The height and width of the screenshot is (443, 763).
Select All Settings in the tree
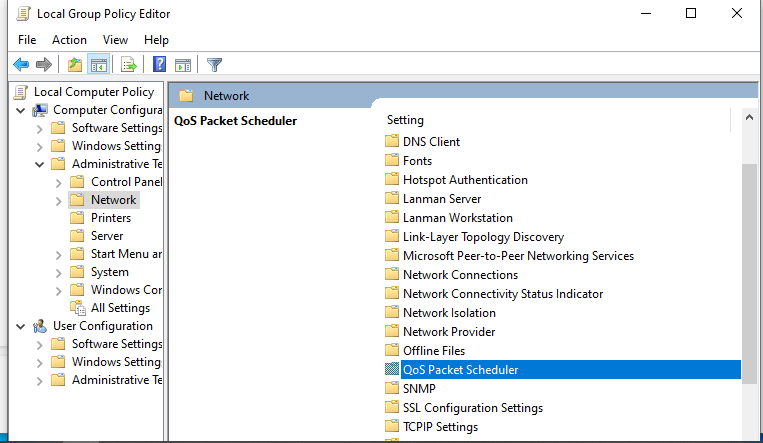click(120, 308)
